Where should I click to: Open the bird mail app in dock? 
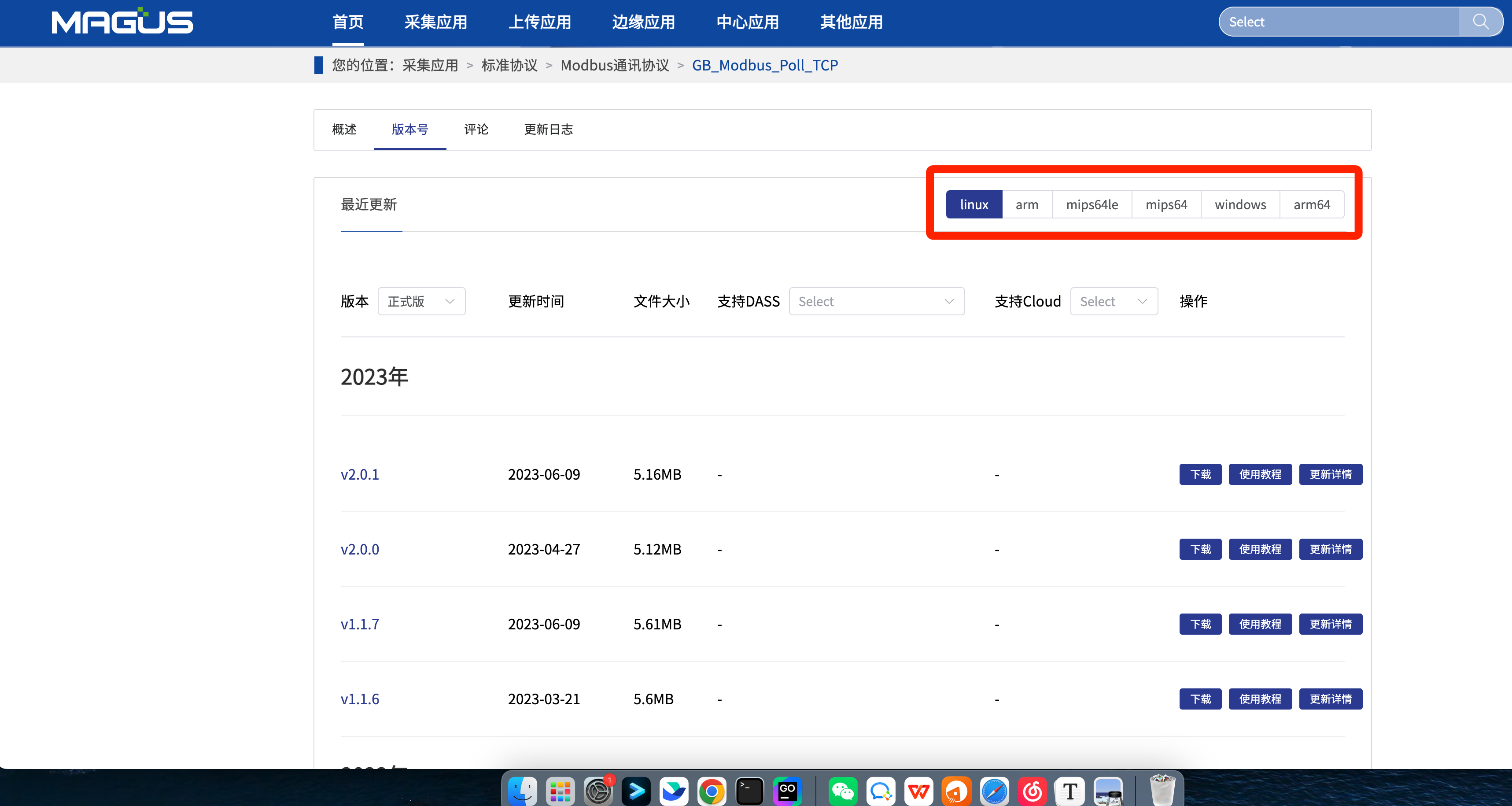(674, 791)
